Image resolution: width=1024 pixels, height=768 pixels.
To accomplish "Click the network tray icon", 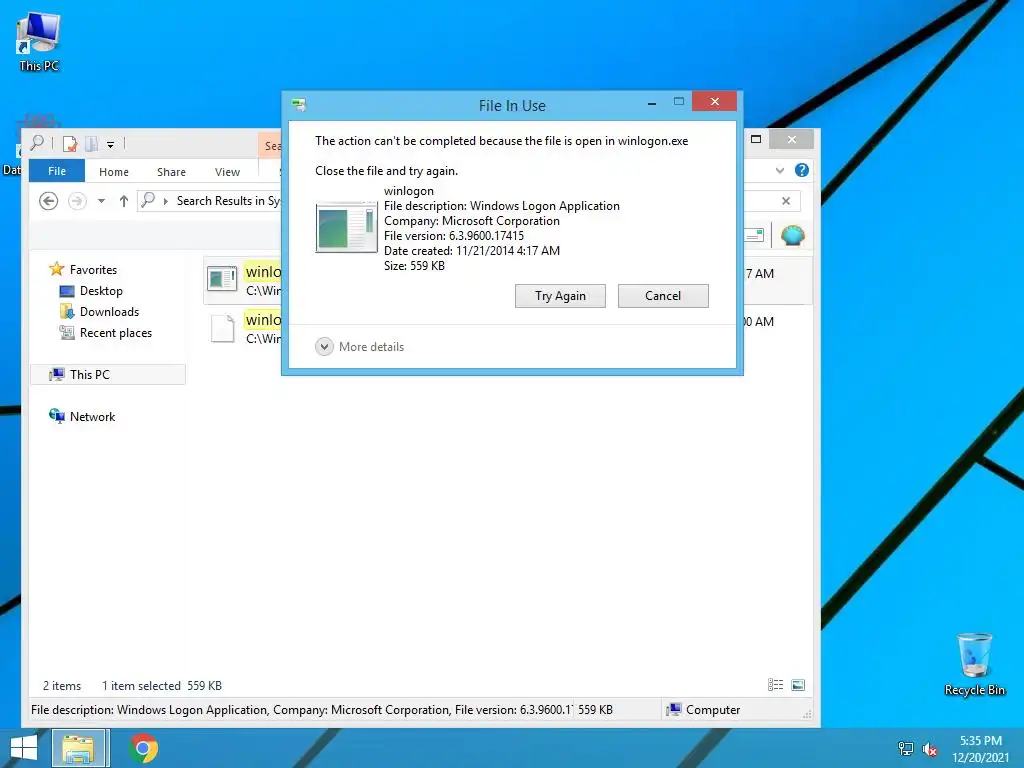I will 906,748.
